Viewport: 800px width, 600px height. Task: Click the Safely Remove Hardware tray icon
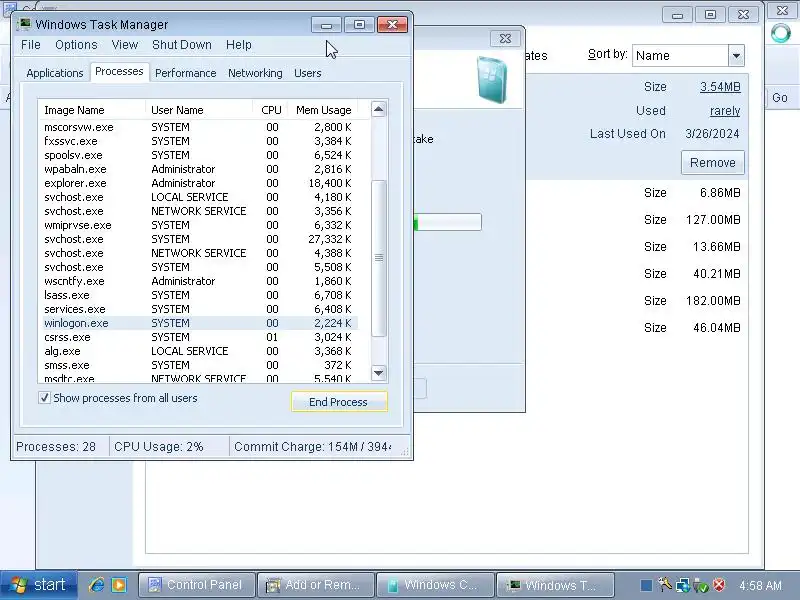click(x=701, y=585)
